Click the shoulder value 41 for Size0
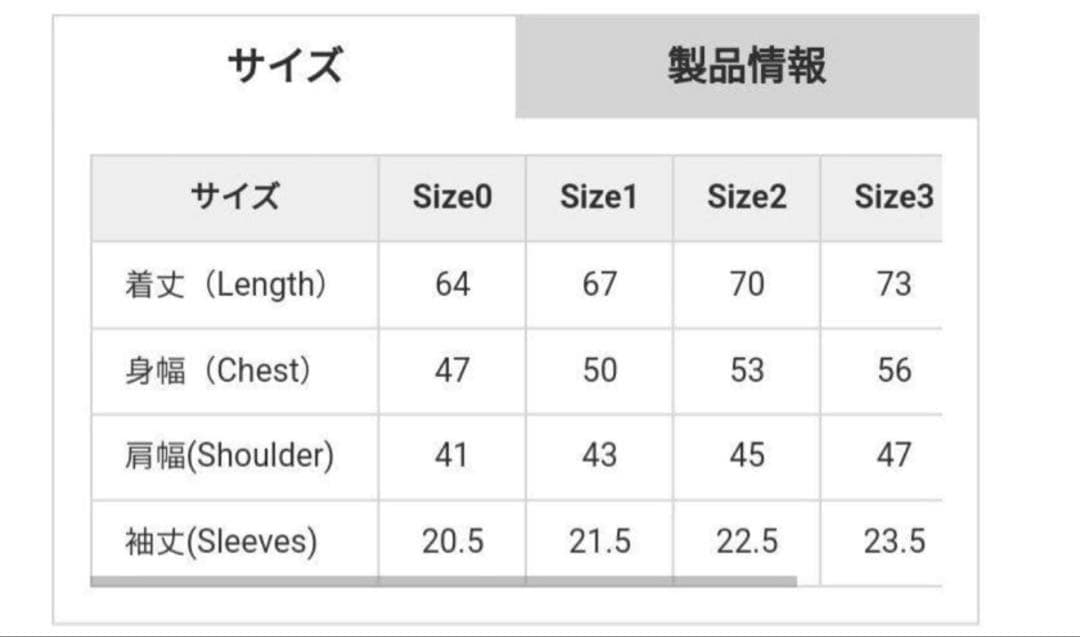This screenshot has height=637, width=1080. pyautogui.click(x=453, y=456)
